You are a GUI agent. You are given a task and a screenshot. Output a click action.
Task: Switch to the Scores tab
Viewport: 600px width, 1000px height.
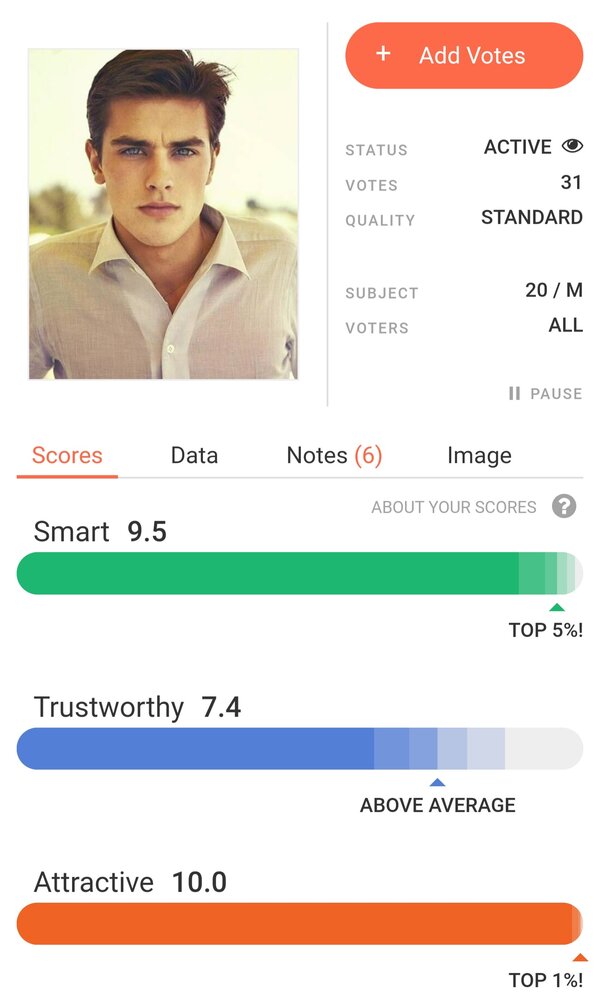tap(67, 455)
